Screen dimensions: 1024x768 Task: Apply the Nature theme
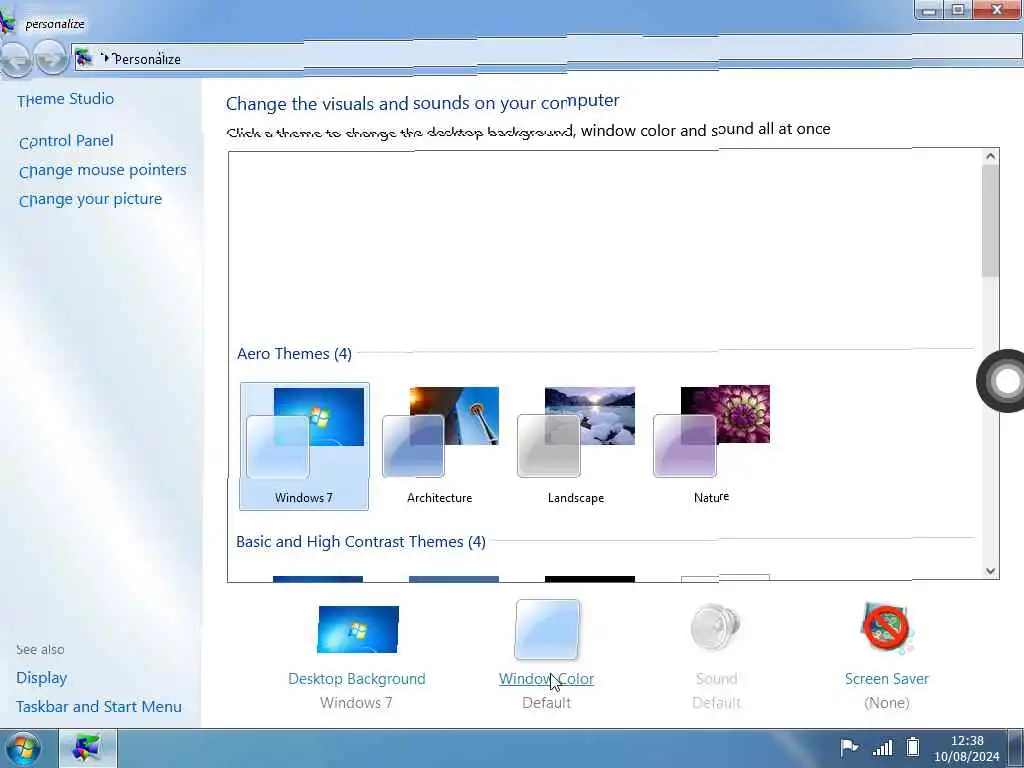[712, 446]
